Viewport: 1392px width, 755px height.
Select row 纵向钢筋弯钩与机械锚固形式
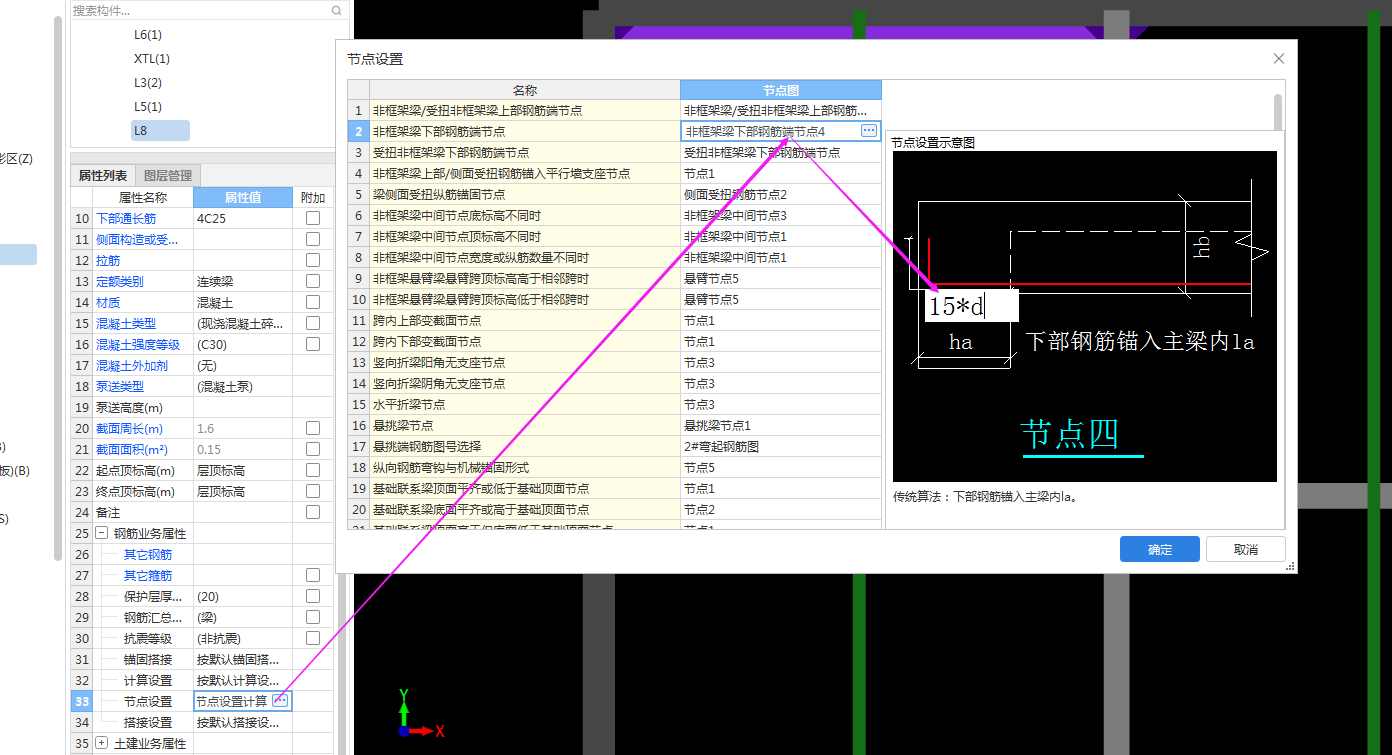pyautogui.click(x=525, y=467)
